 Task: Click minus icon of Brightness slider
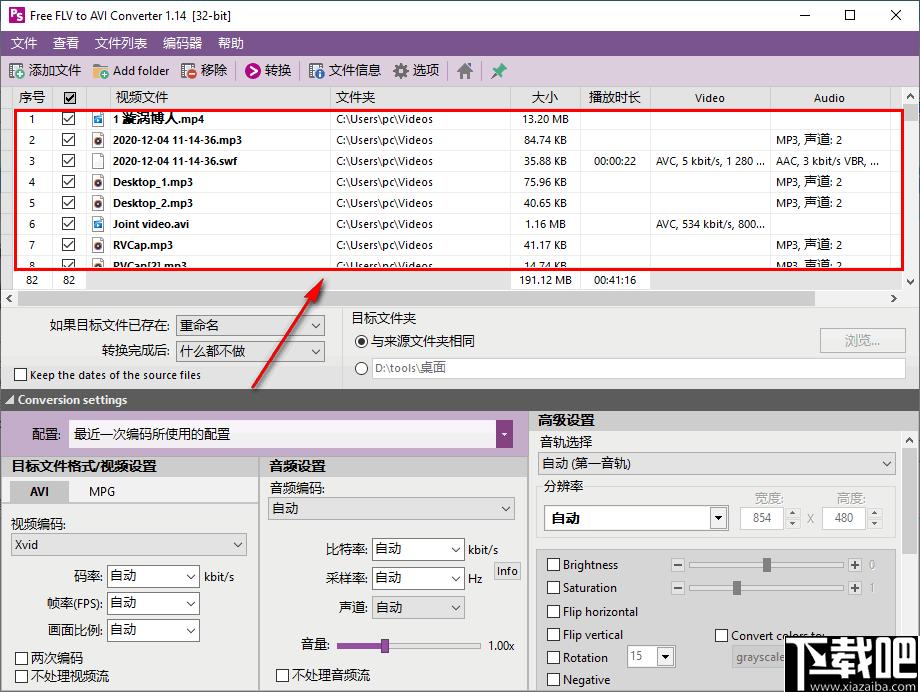(x=678, y=565)
